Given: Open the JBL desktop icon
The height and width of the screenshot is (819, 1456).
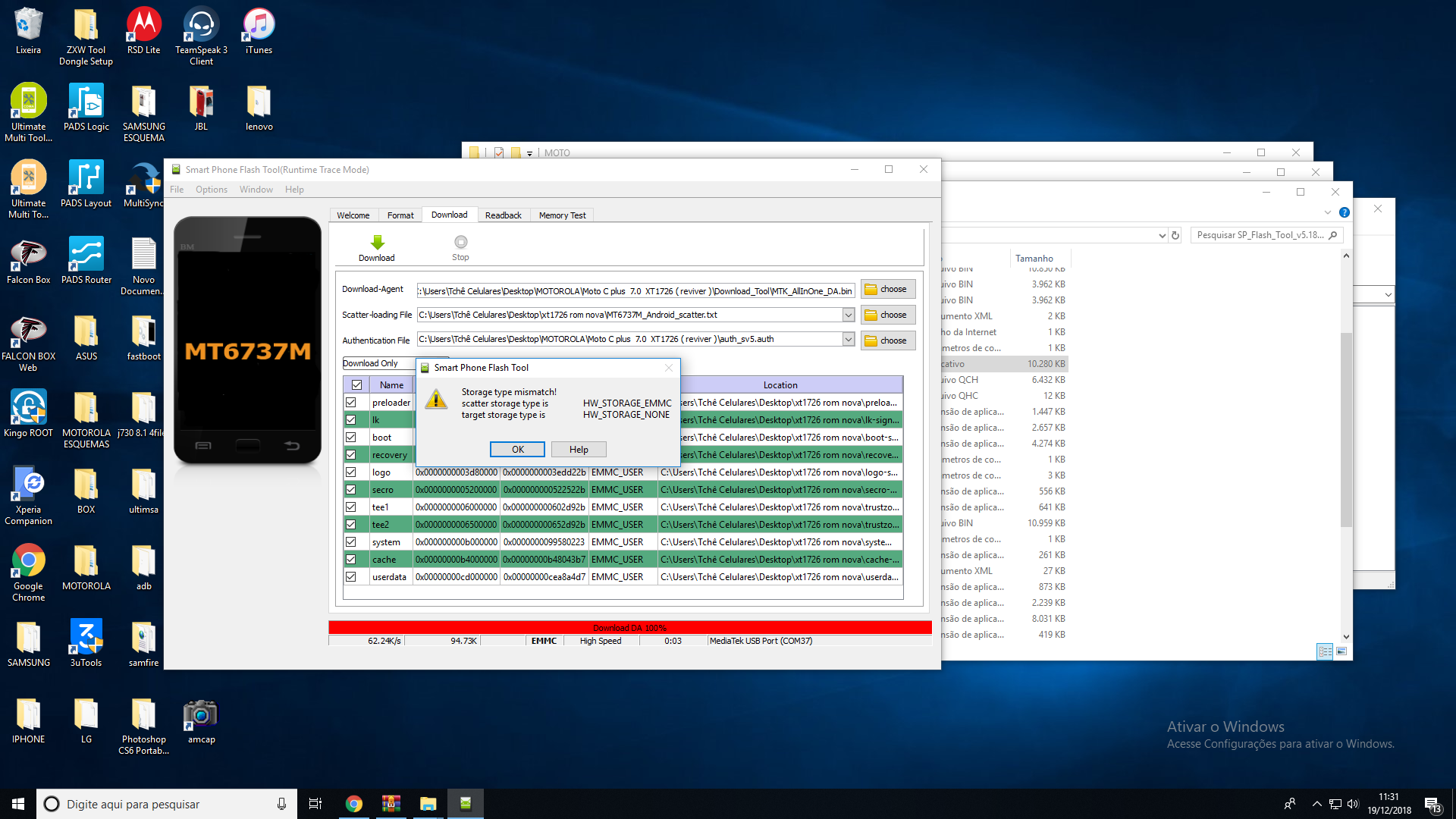Looking at the screenshot, I should [x=201, y=101].
